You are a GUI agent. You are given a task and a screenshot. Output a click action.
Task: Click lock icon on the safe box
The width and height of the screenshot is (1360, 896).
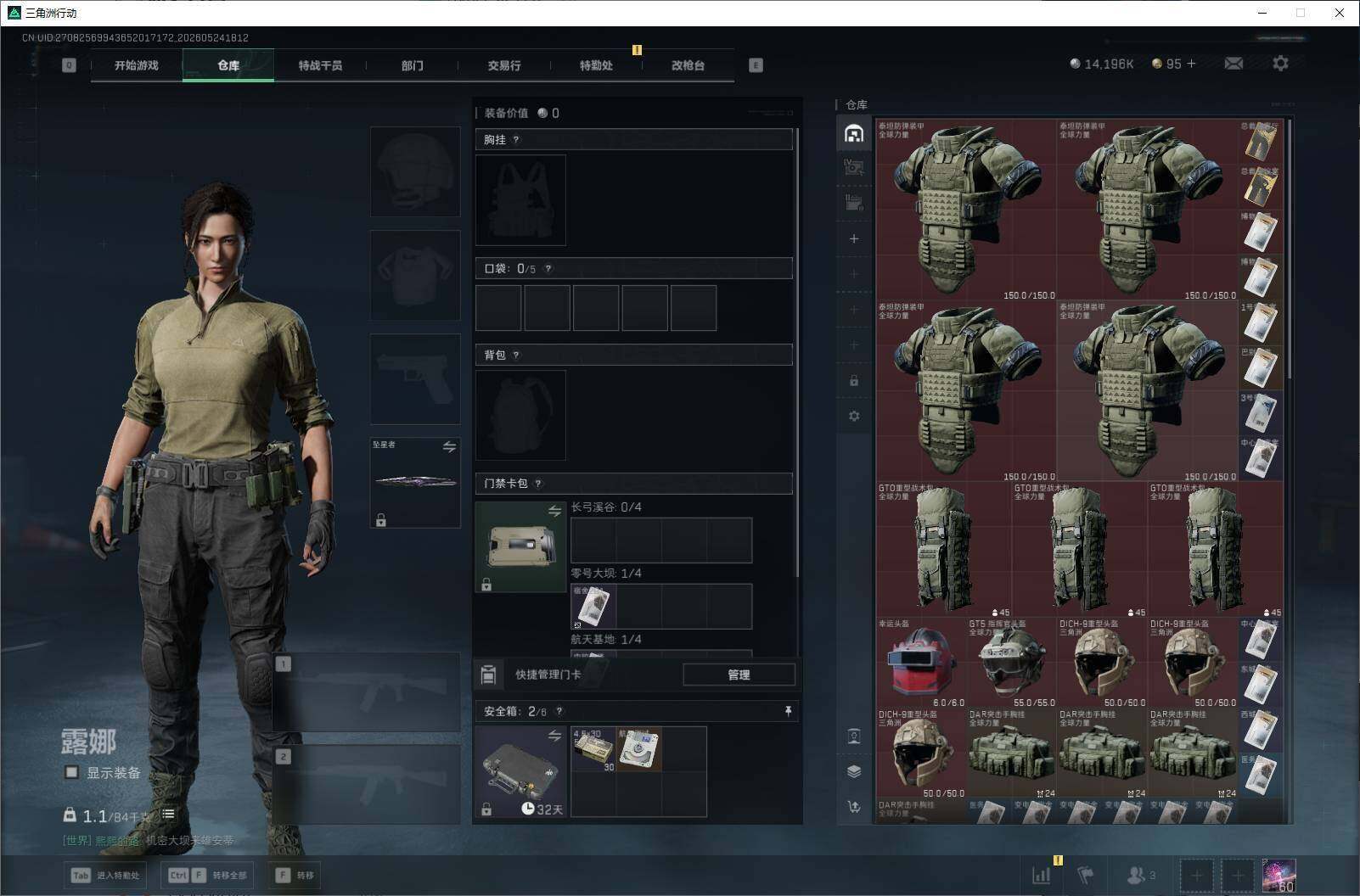pos(486,809)
